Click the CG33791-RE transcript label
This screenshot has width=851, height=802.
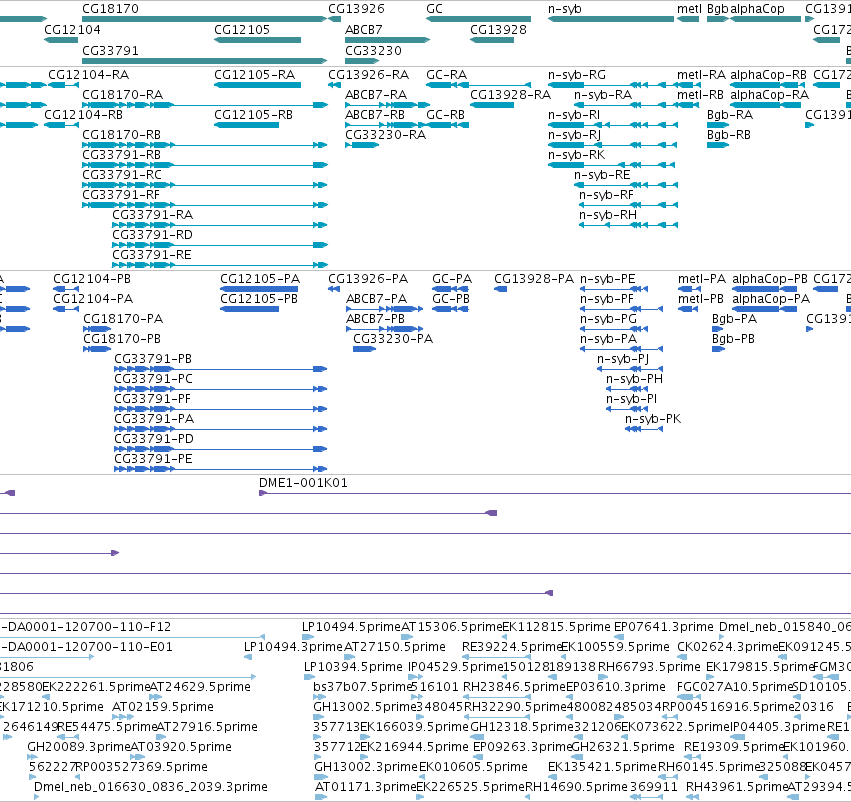(x=151, y=254)
